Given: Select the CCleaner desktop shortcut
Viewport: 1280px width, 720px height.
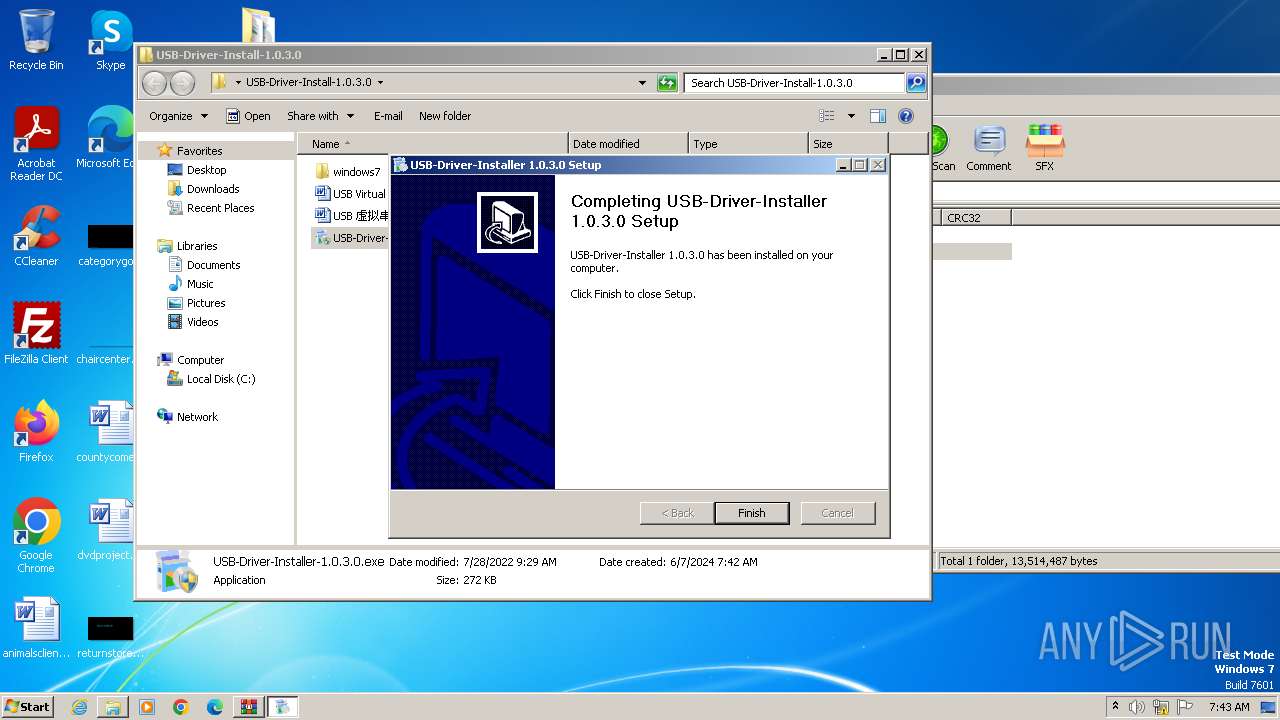Looking at the screenshot, I should pos(36,236).
